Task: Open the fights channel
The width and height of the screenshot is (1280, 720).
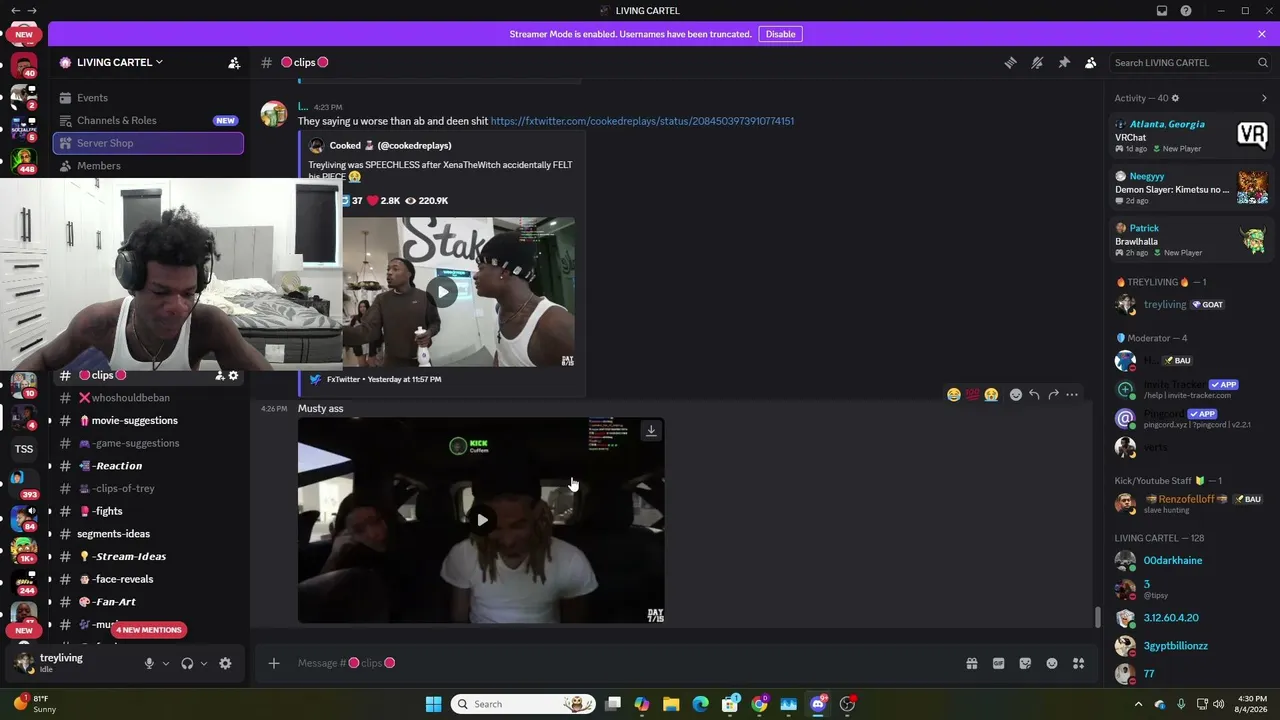Action: (148, 511)
